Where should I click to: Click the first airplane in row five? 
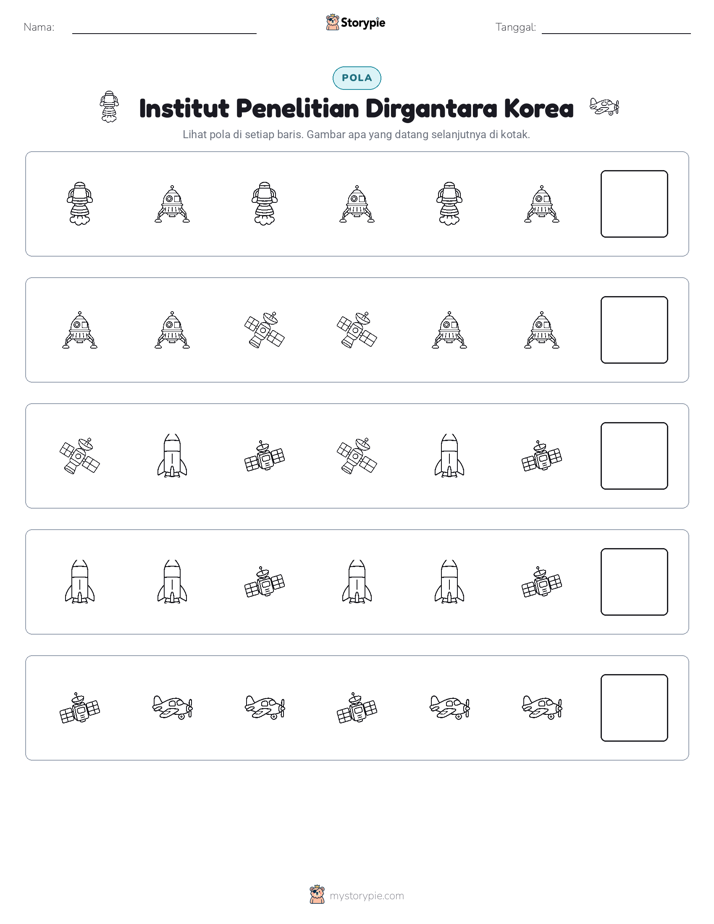[x=172, y=707]
